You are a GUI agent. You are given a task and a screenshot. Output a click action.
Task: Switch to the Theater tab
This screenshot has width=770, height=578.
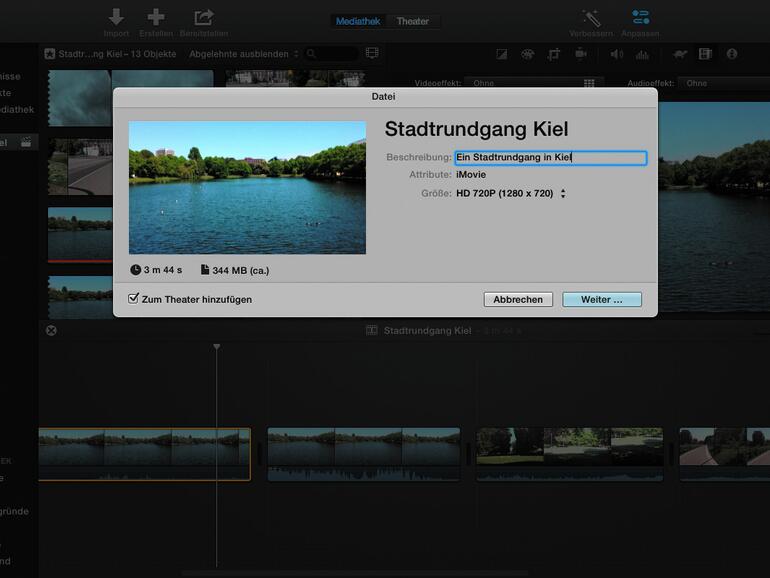[413, 21]
